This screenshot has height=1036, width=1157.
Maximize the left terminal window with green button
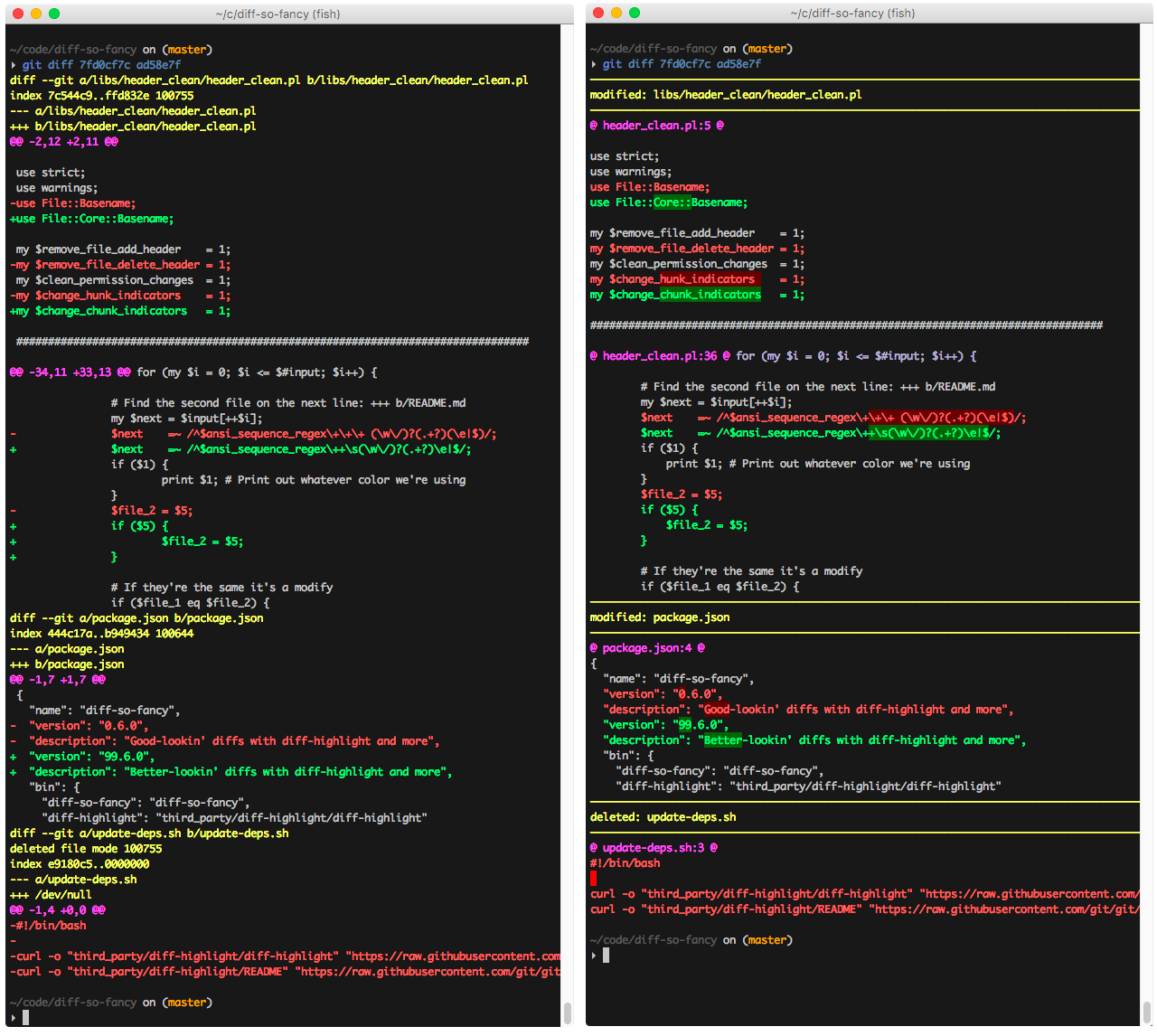(54, 14)
